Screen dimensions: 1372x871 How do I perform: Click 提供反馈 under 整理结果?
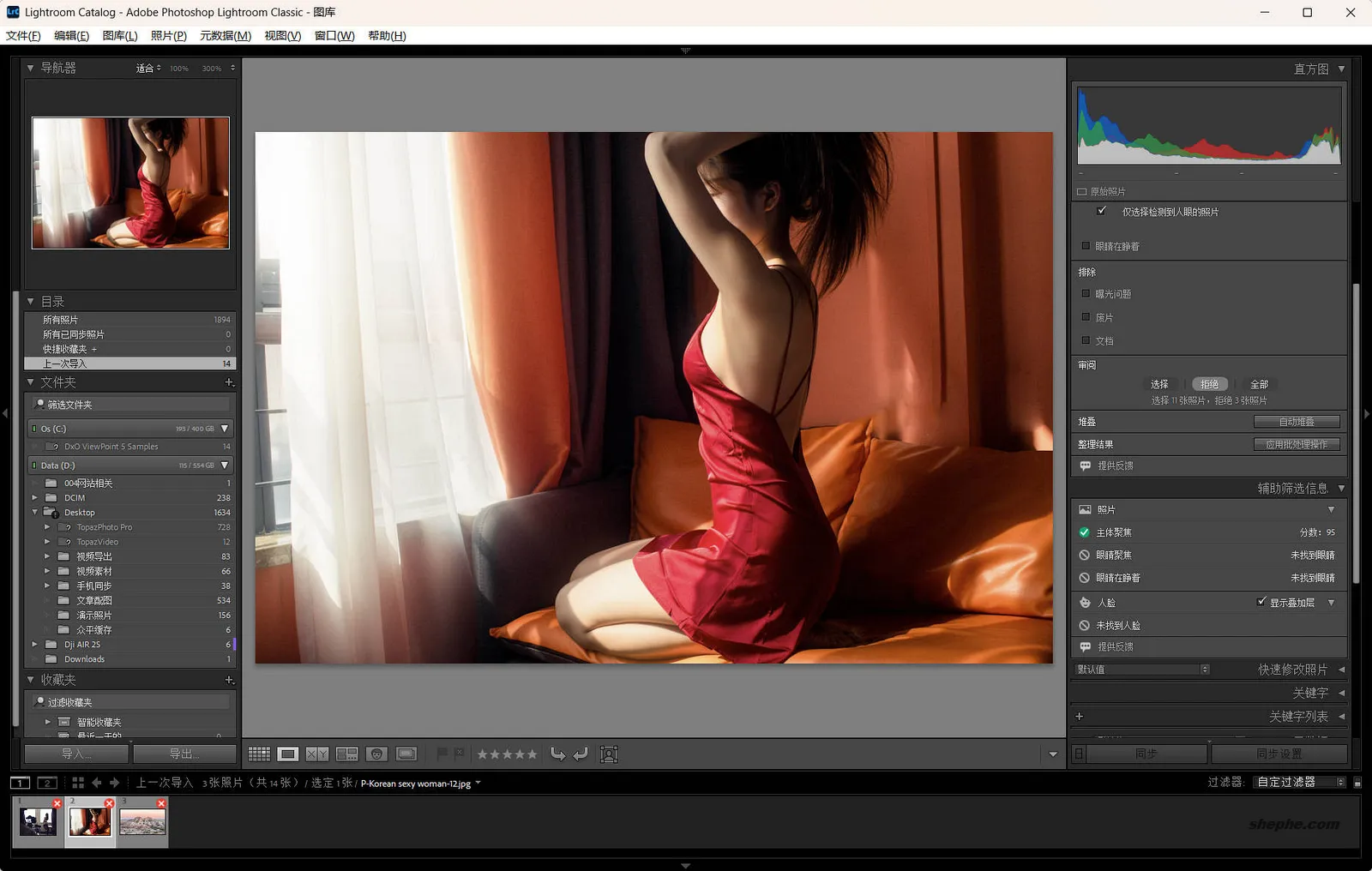[1115, 466]
